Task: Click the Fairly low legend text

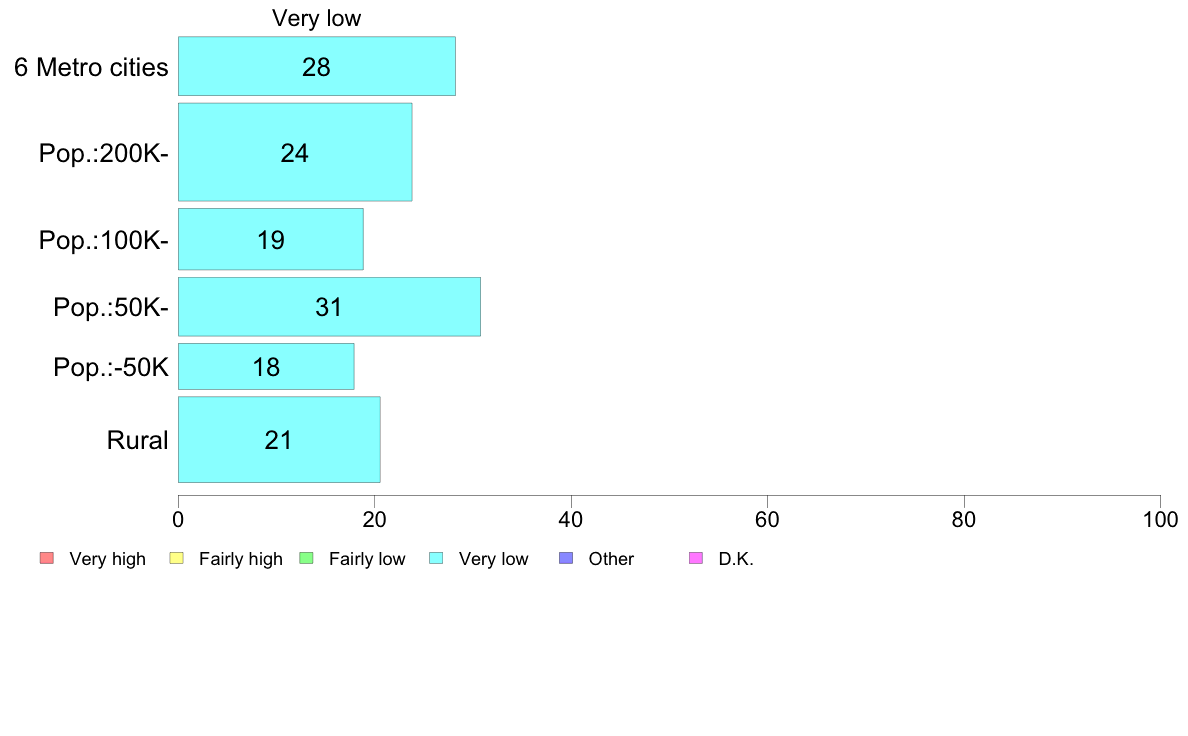Action: 367,559
